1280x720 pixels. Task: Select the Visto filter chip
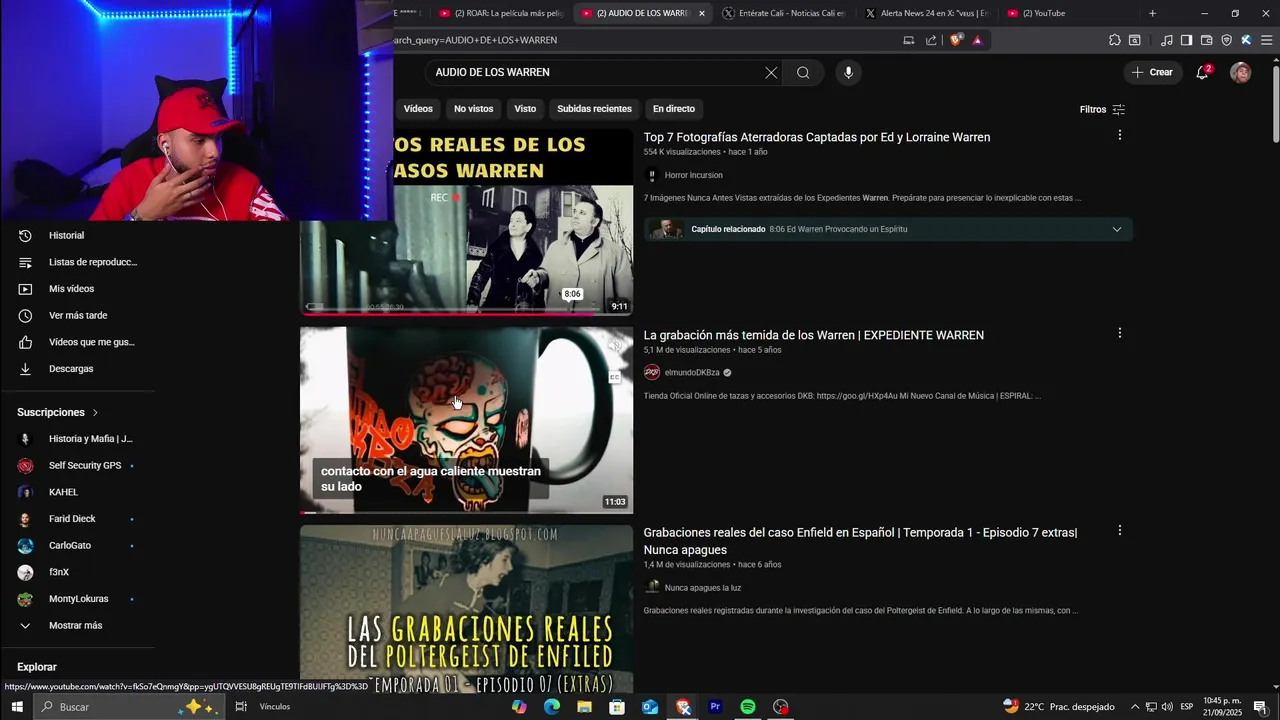coord(525,108)
